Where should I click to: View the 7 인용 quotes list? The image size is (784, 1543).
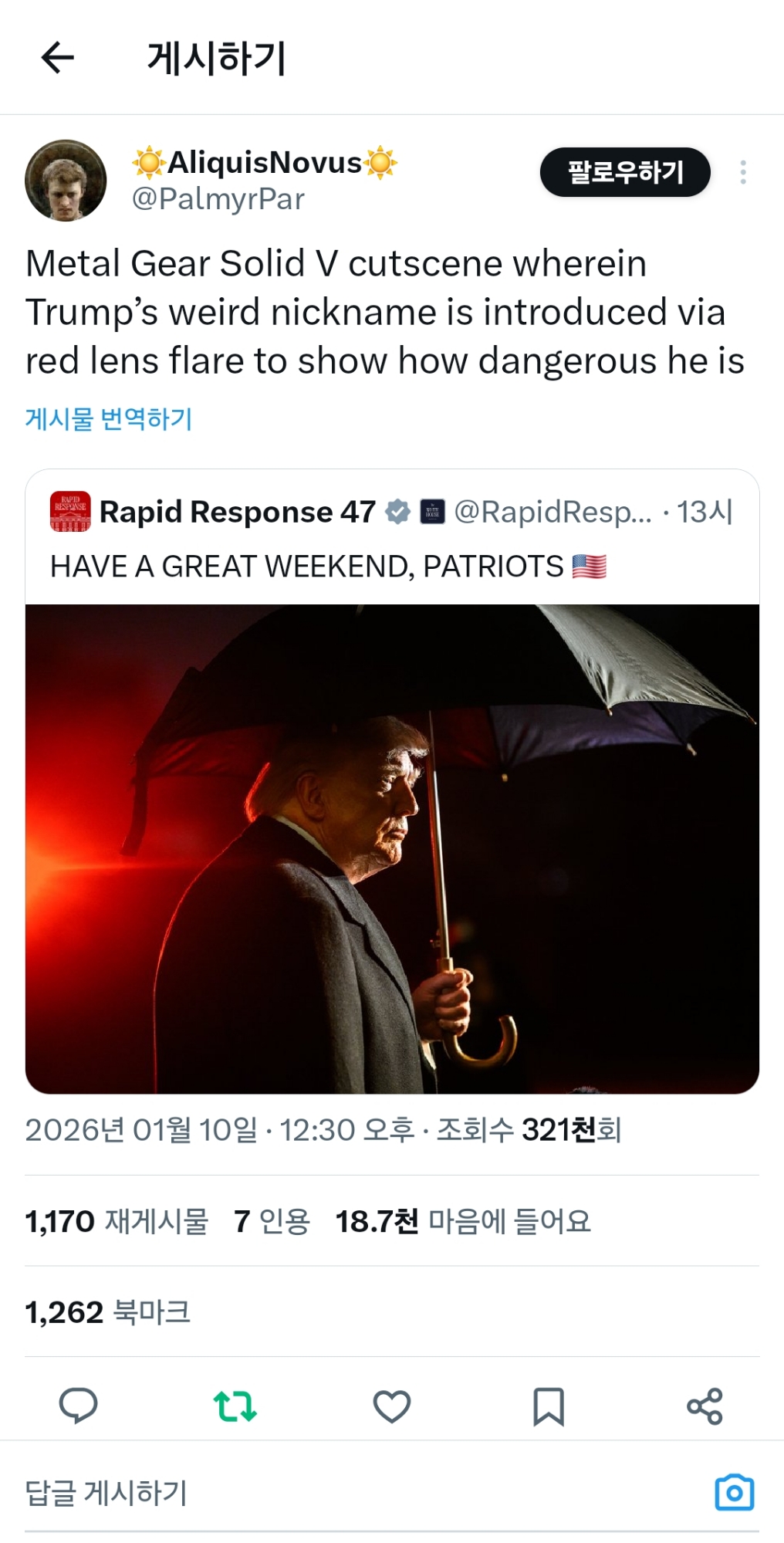click(x=272, y=1221)
